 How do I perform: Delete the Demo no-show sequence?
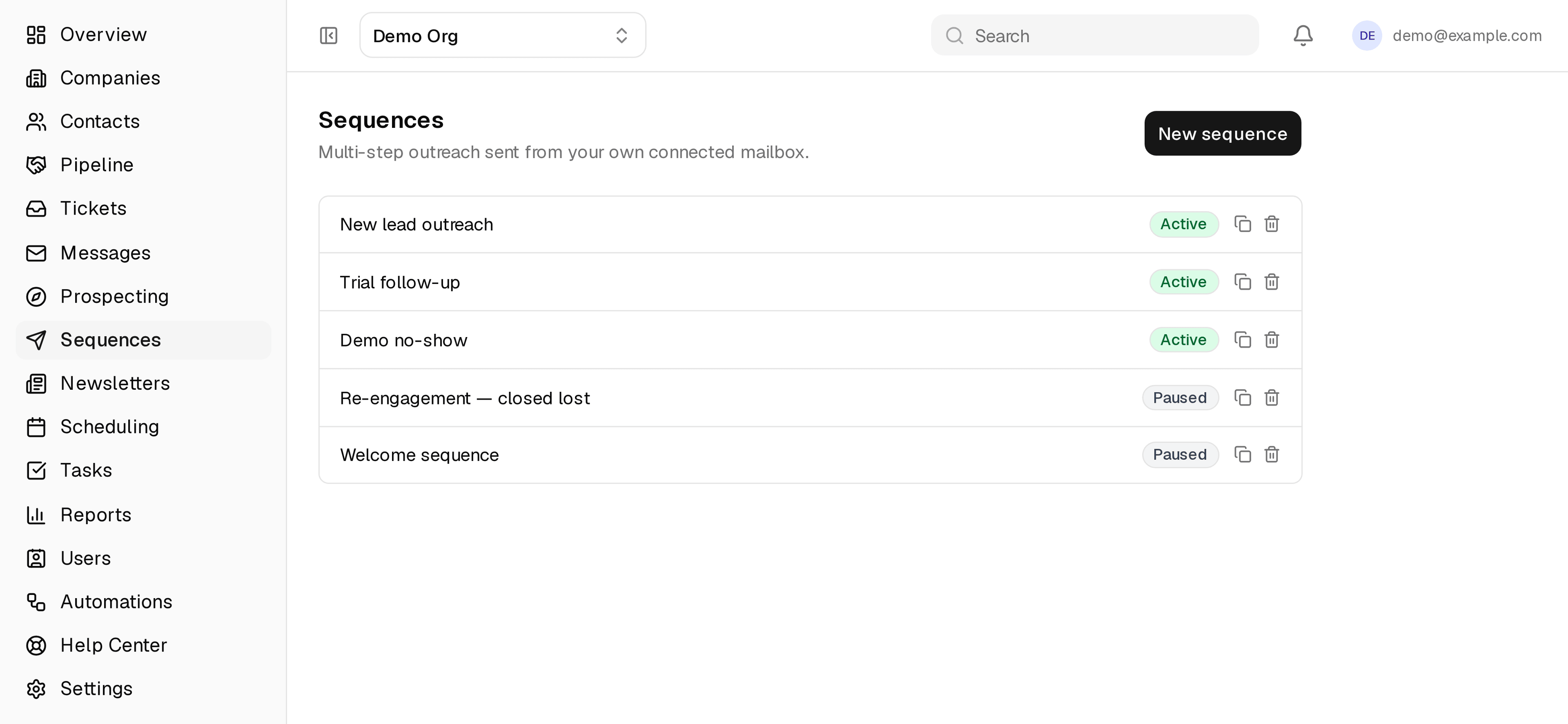coord(1272,340)
